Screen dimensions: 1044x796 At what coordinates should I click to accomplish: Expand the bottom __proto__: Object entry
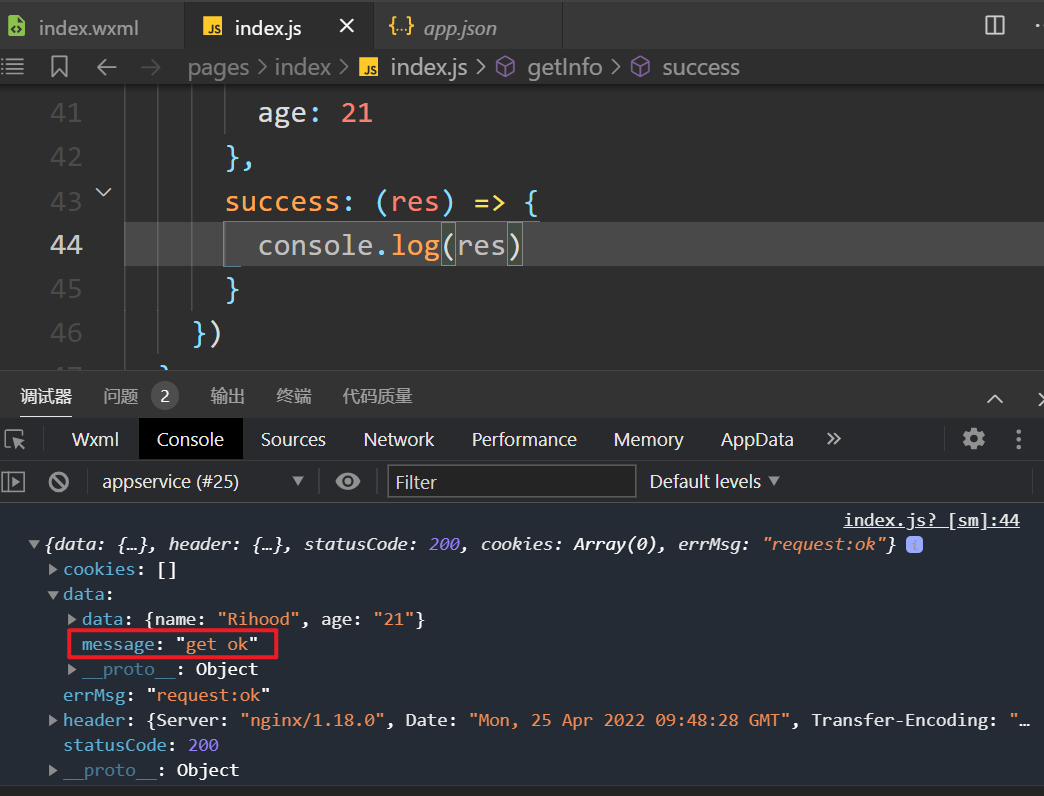[53, 771]
